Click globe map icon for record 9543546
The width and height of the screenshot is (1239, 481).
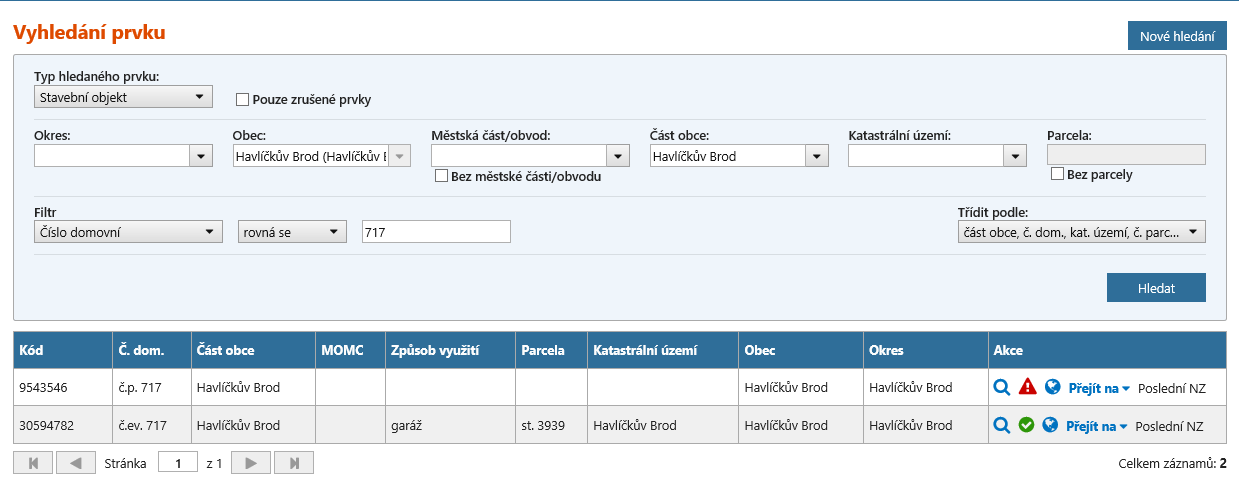click(1052, 387)
